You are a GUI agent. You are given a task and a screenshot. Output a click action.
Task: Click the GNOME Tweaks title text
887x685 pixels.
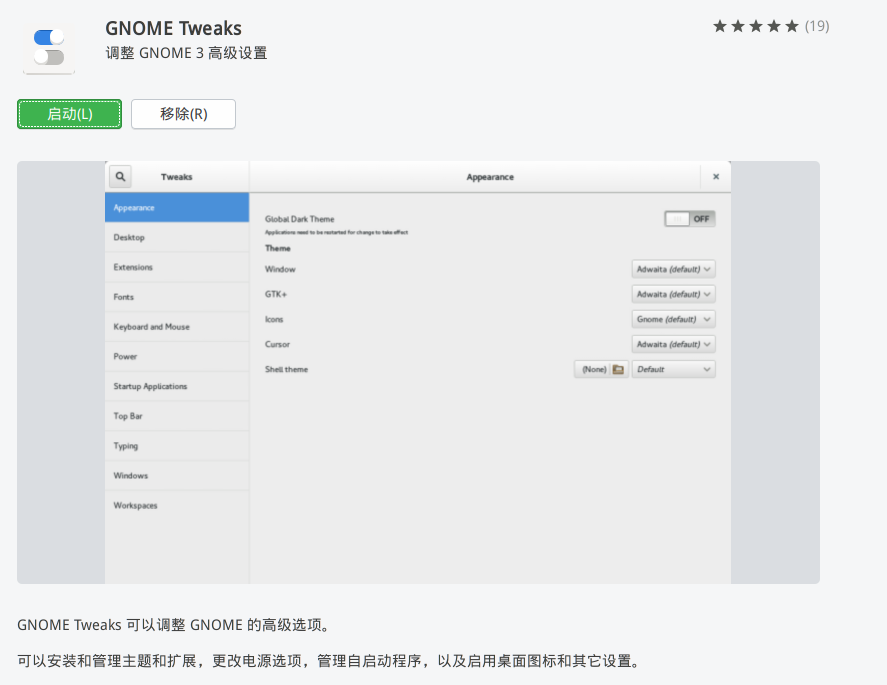click(x=173, y=28)
